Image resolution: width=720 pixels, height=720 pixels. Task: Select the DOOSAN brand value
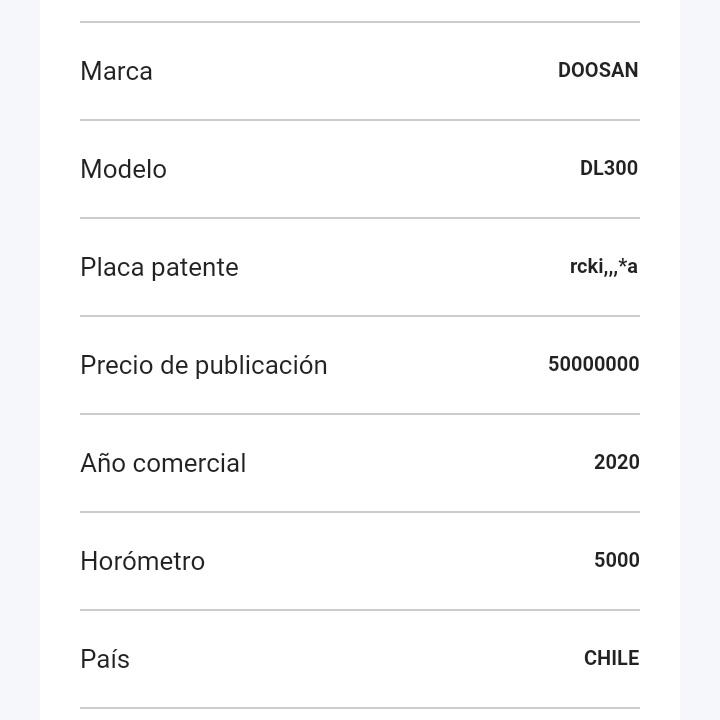tap(598, 70)
